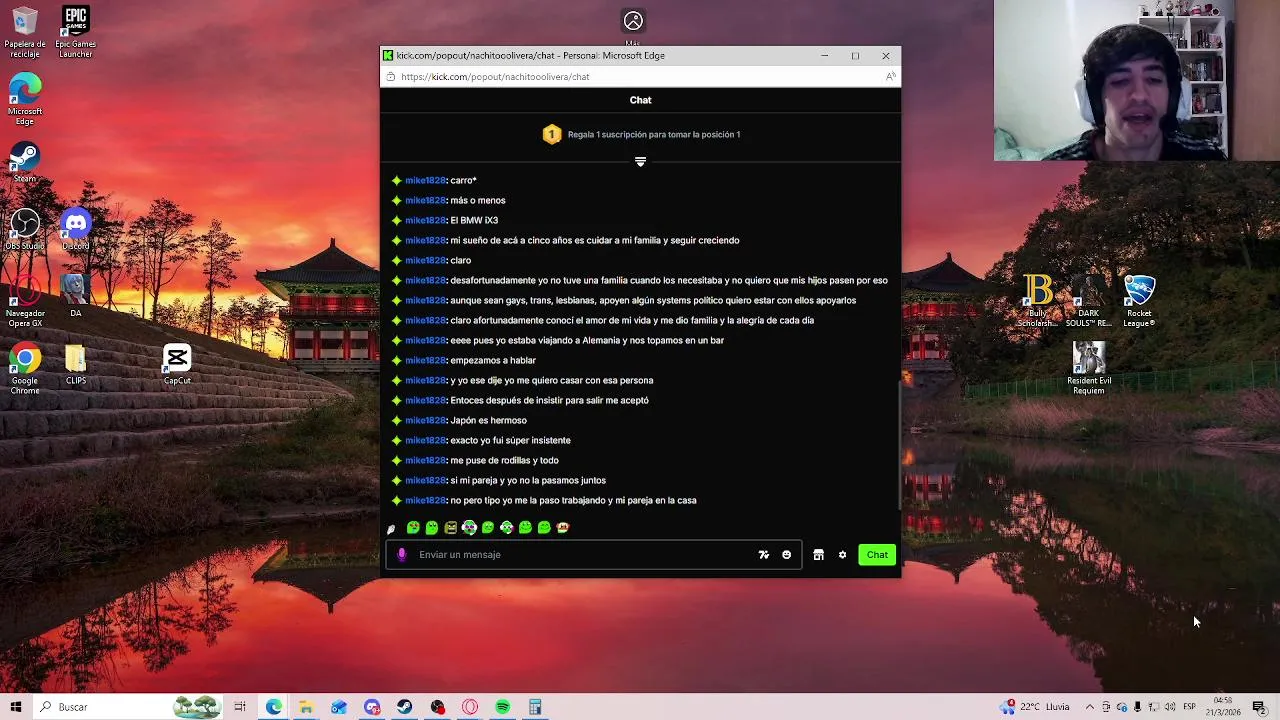The height and width of the screenshot is (720, 1280).
Task: Click the gold position 1 badge
Action: pos(551,134)
